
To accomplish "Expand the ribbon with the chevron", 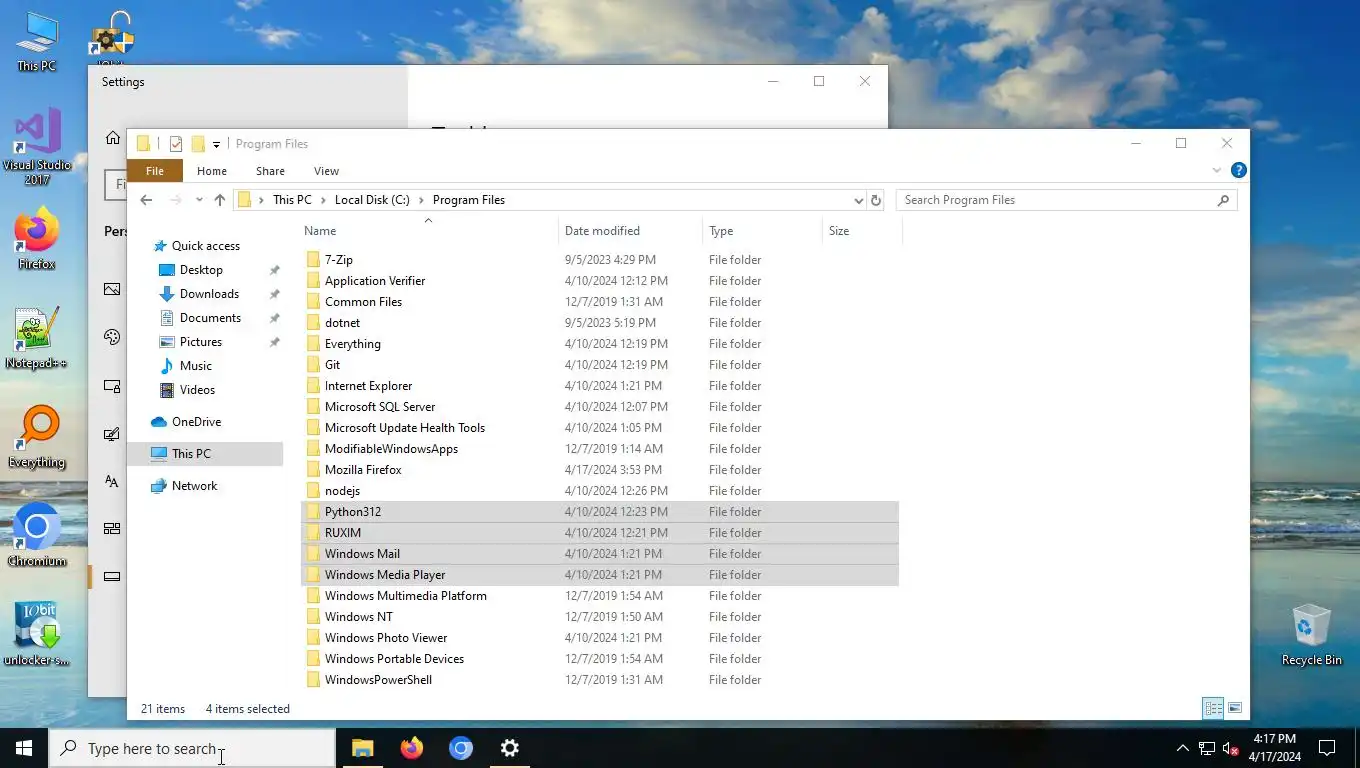I will tap(1217, 171).
